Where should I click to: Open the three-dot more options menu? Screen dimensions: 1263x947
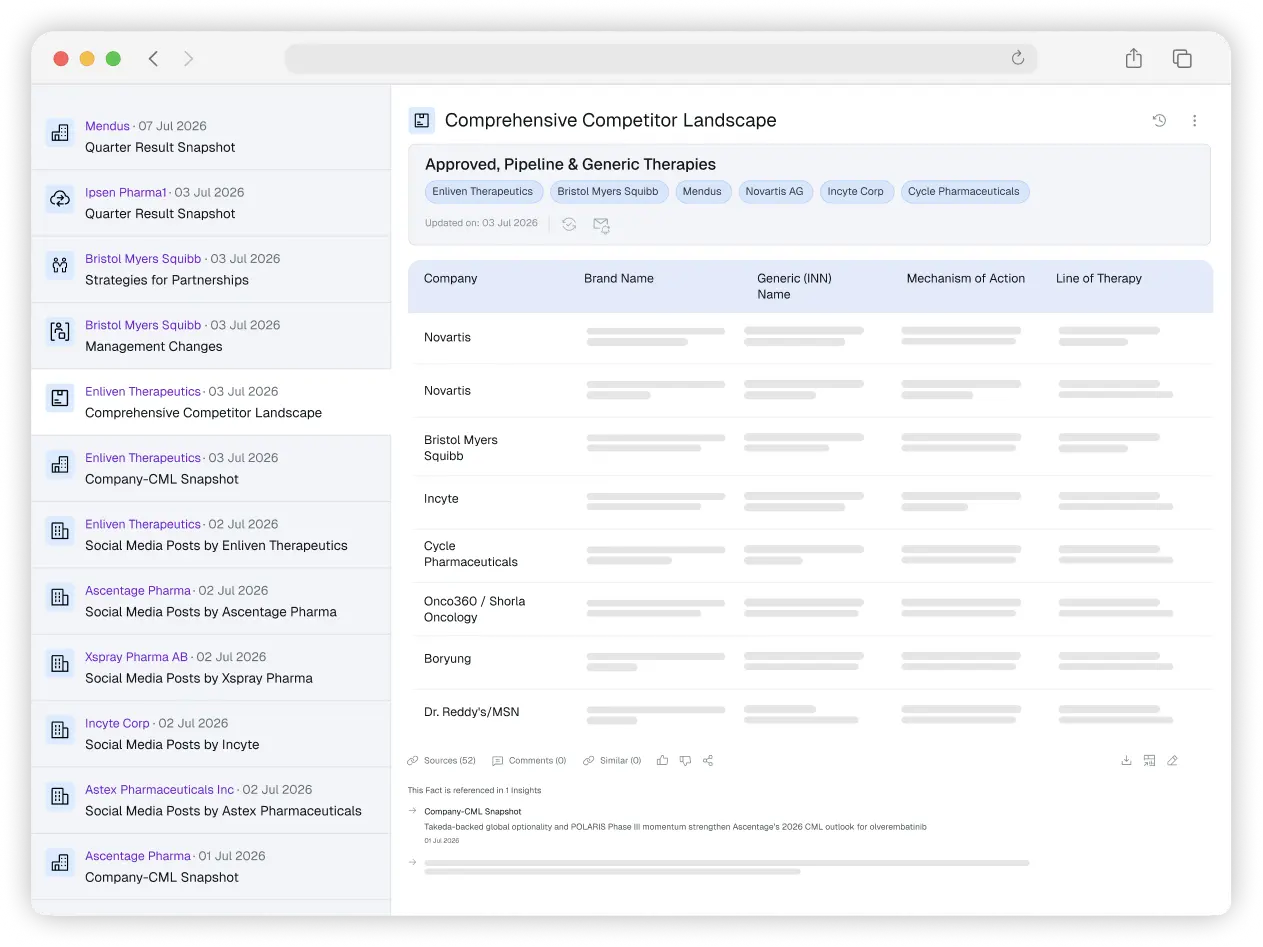coord(1194,121)
